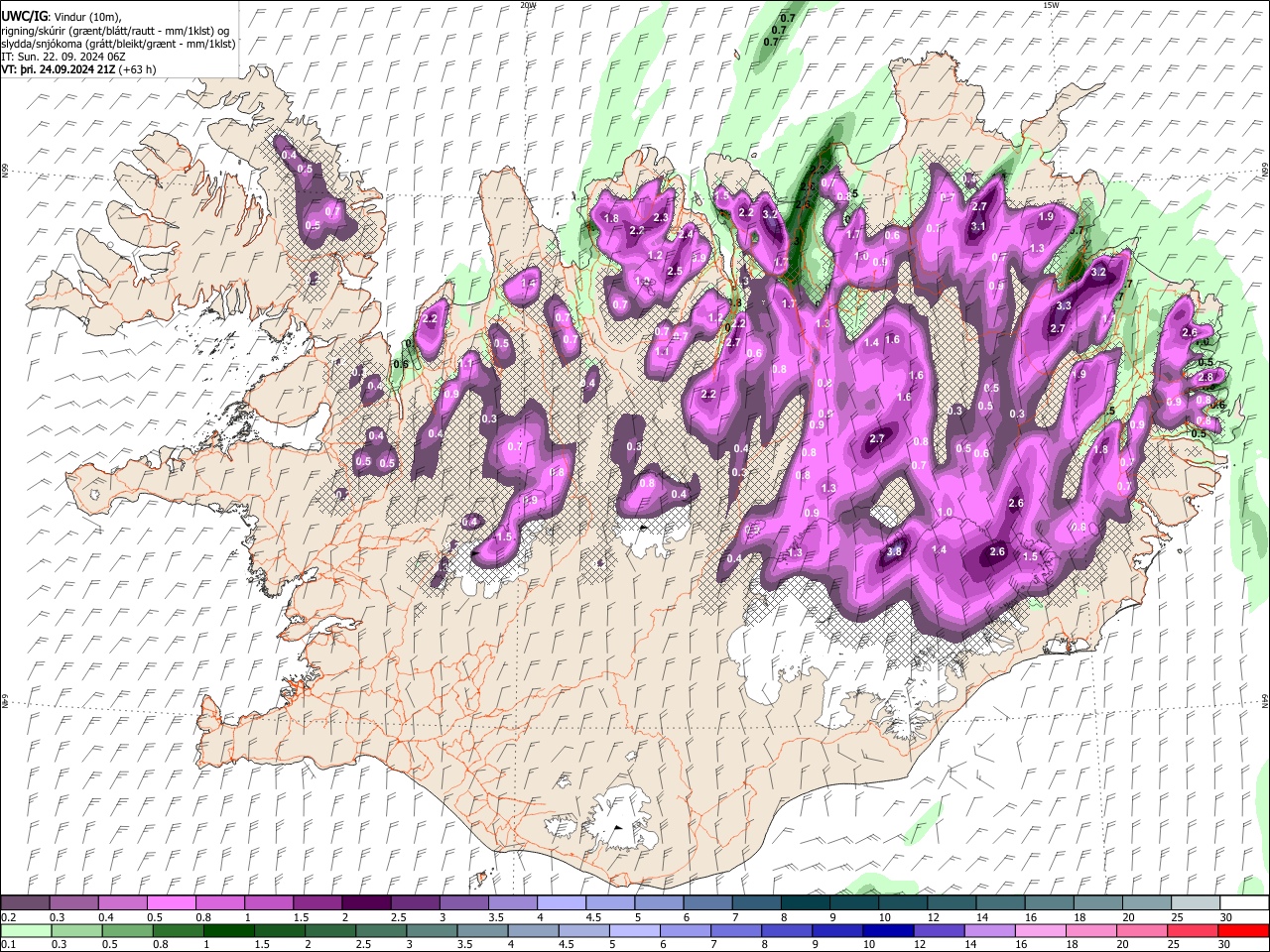This screenshot has width=1270, height=952.
Task: Click the lavender 4–4.5 swatch in purple legend
Action: 561,903
